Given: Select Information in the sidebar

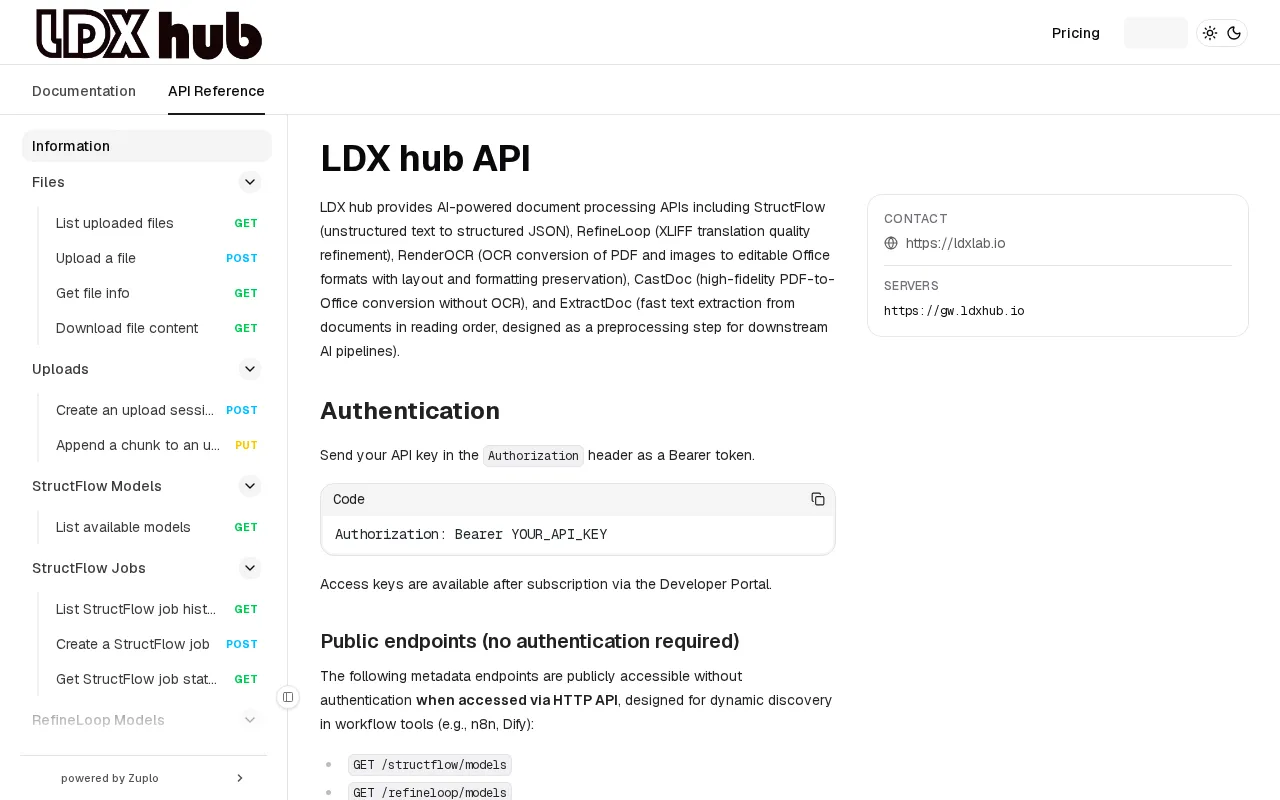Looking at the screenshot, I should 147,146.
